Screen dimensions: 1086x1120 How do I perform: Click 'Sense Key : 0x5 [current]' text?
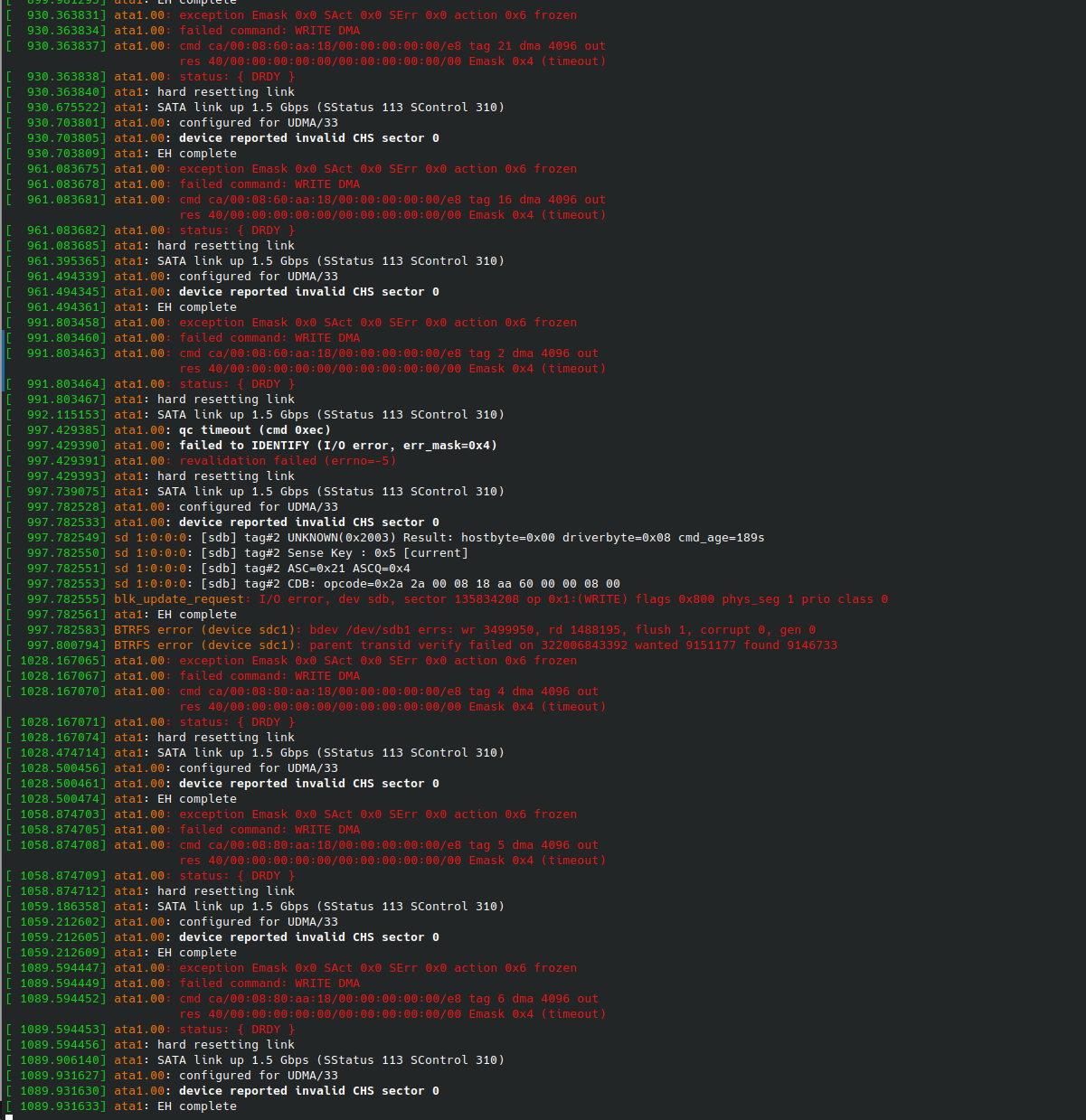click(x=378, y=553)
